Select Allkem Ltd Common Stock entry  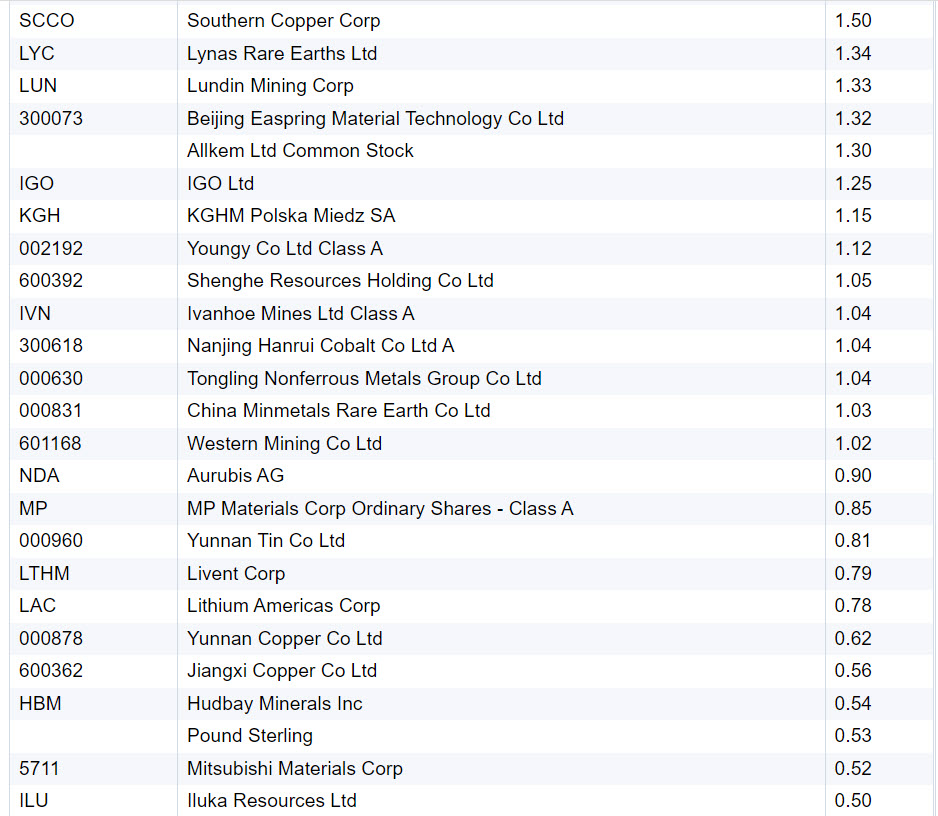point(300,151)
